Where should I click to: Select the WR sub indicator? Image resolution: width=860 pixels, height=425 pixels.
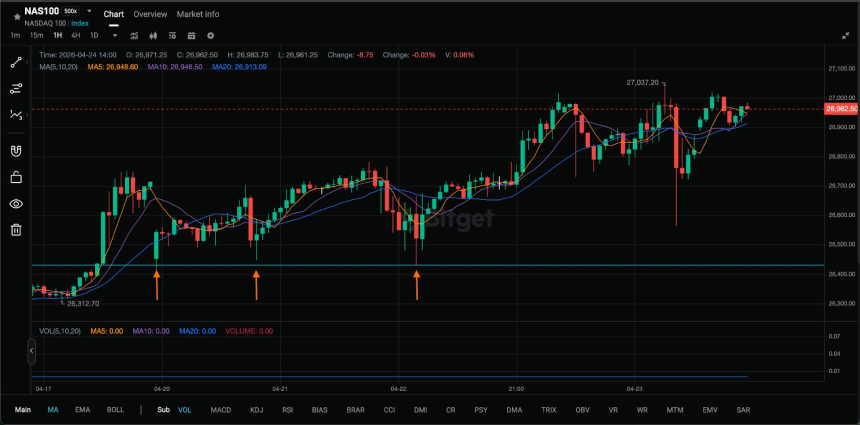642,410
